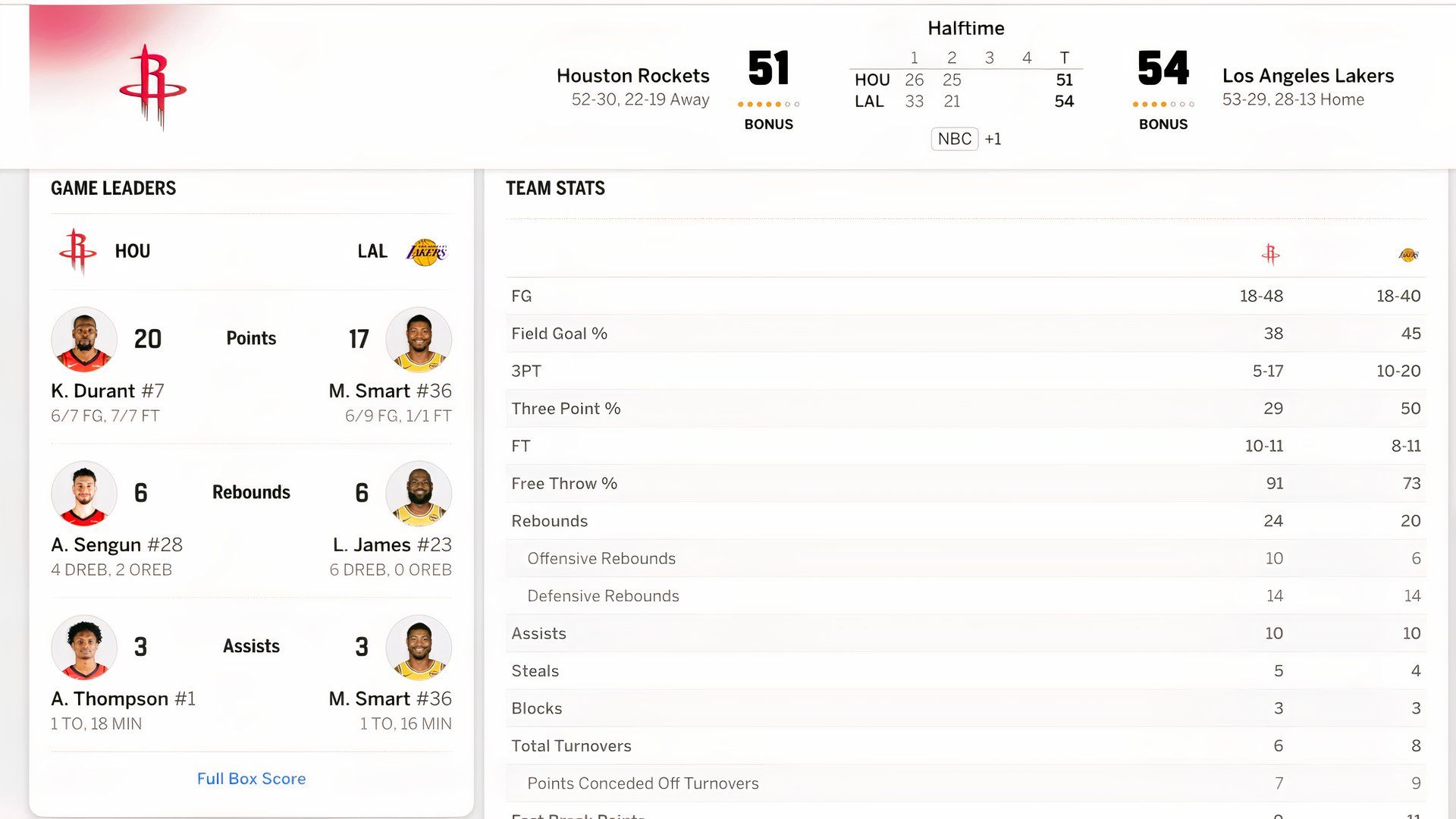Screen dimensions: 1456x819
Task: Click Lakers 3PT value 10-20
Action: click(1398, 372)
